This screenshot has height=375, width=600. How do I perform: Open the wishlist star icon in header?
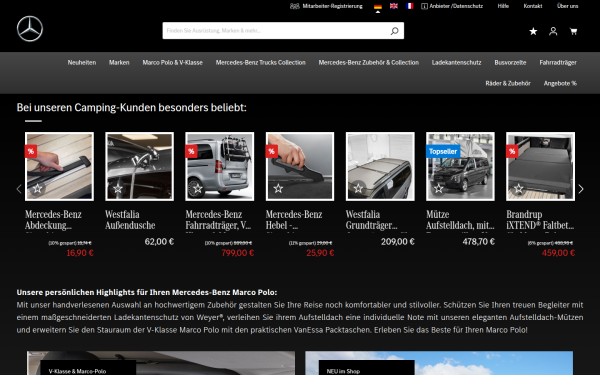click(x=533, y=31)
